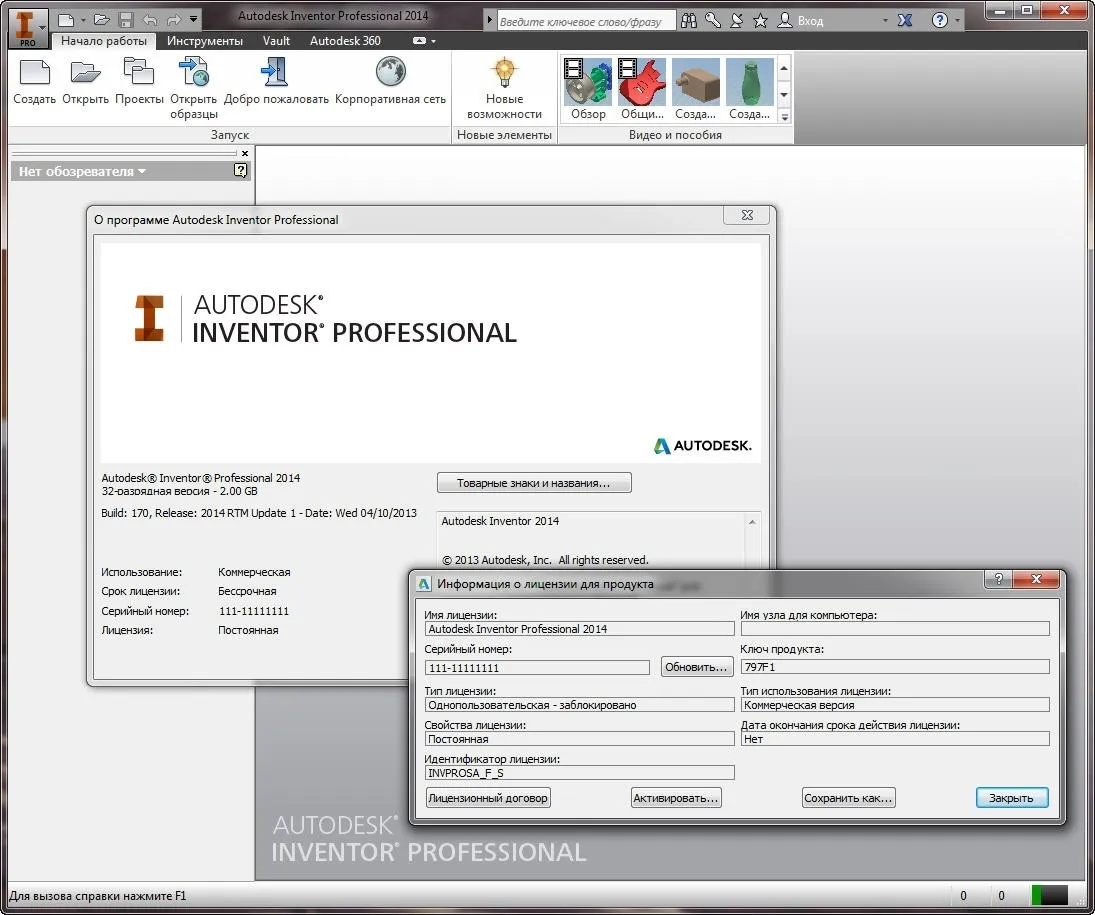This screenshot has width=1095, height=915.
Task: Switch to the Инструменты tab
Action: click(205, 41)
